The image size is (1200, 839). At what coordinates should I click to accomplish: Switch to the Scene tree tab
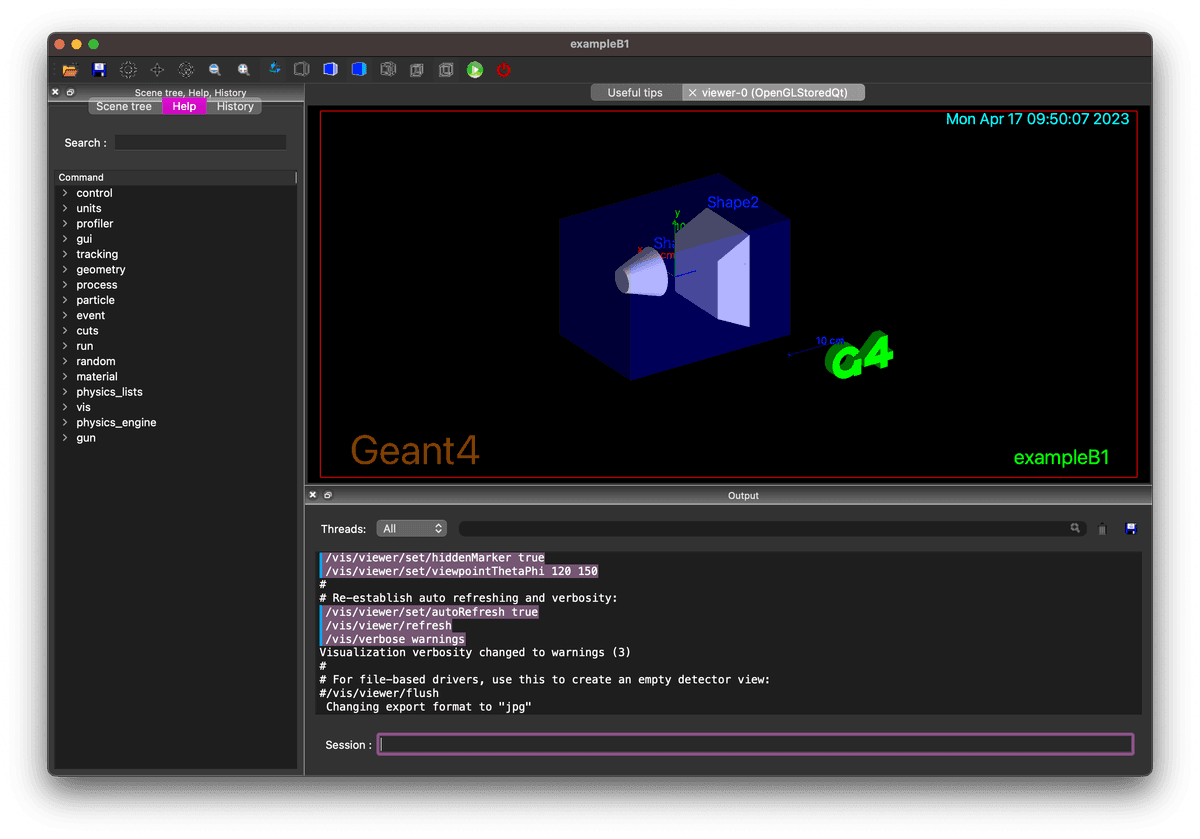pos(124,106)
